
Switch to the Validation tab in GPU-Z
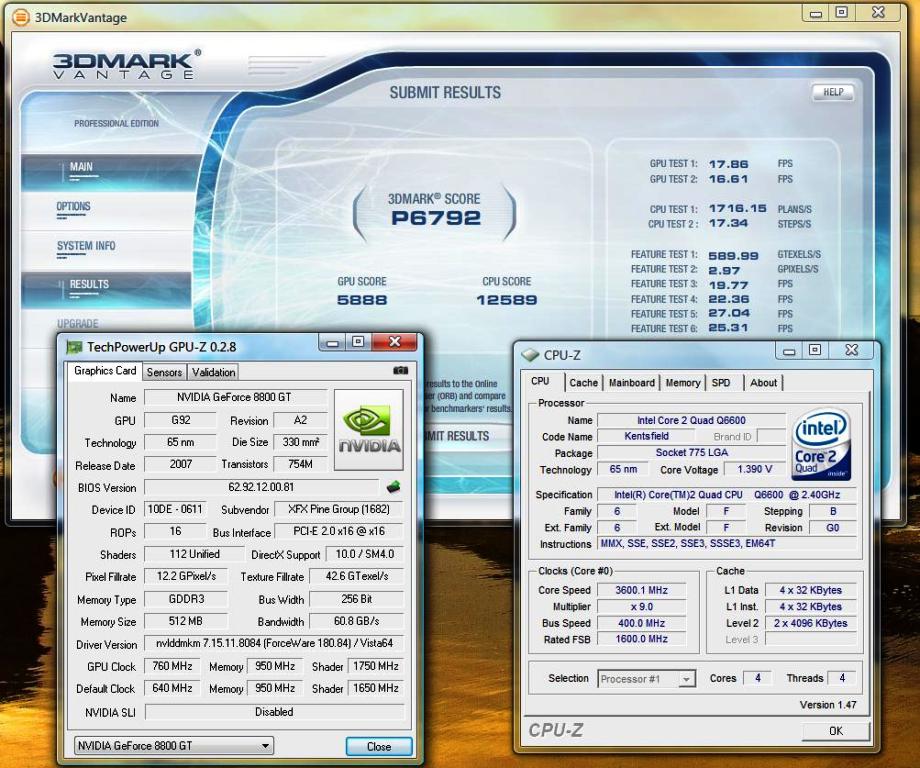(214, 372)
